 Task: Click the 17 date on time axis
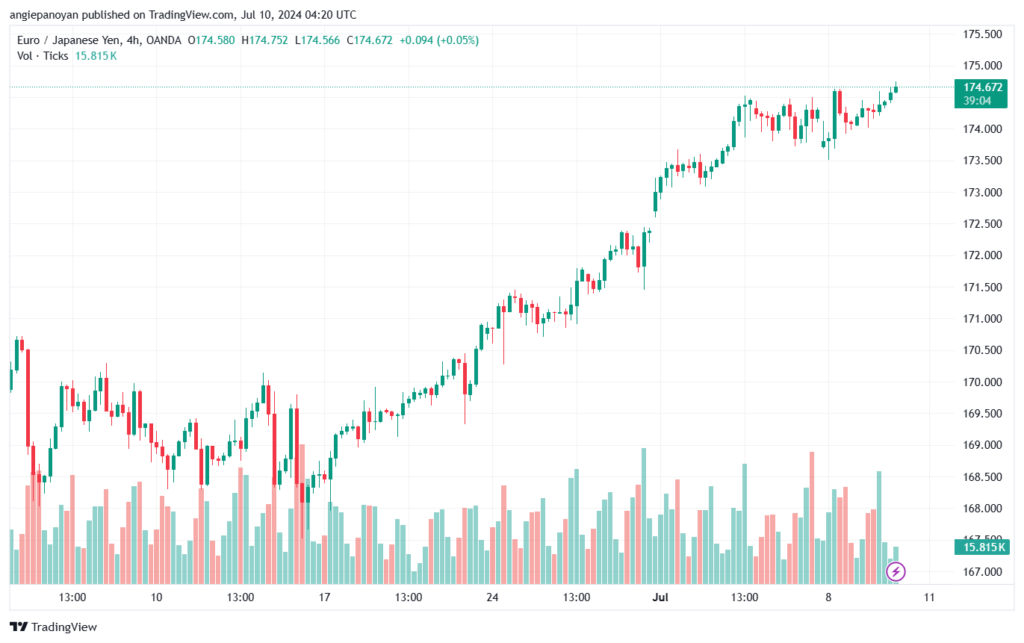pos(324,597)
